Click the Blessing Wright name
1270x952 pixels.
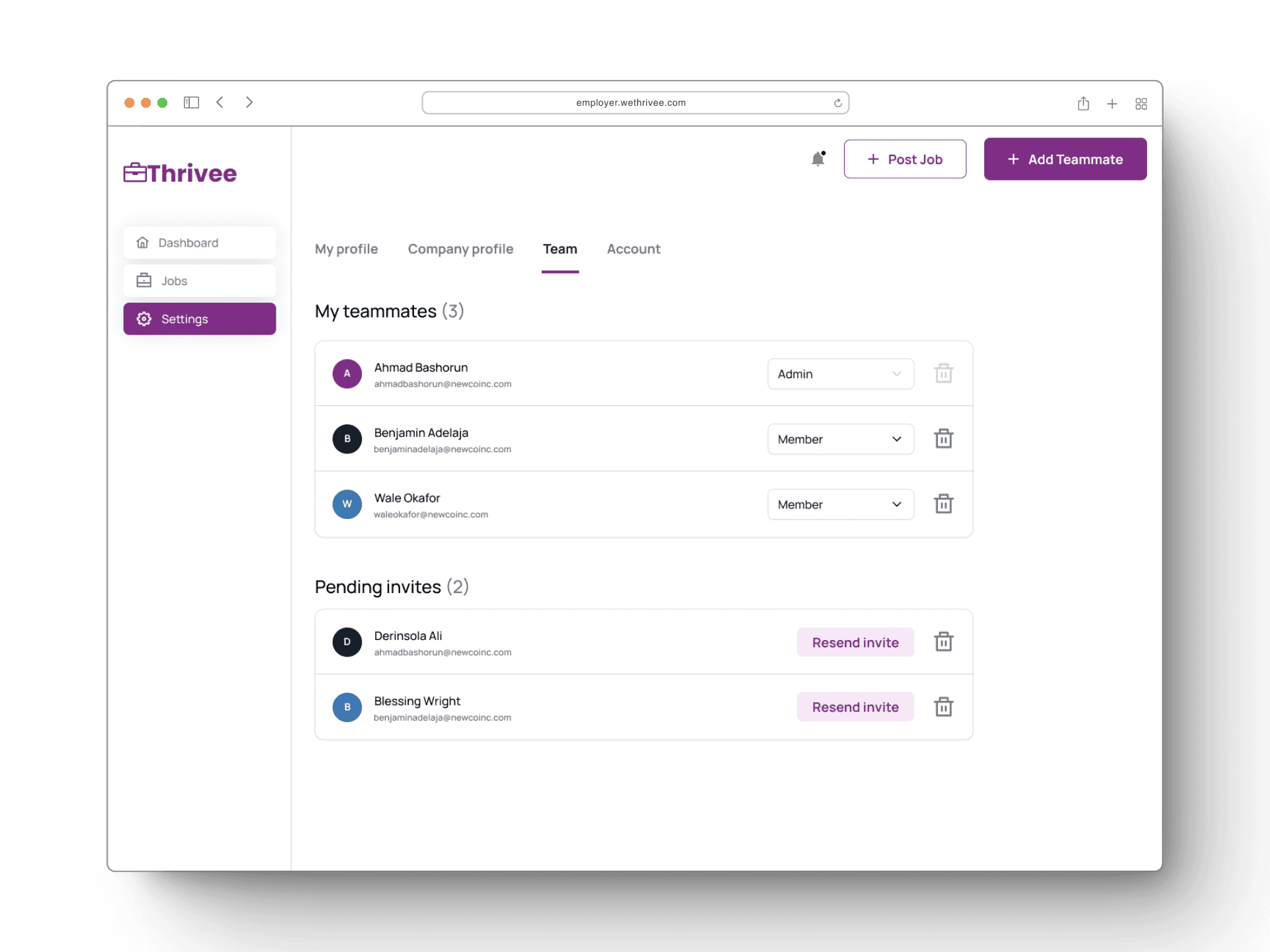[417, 701]
